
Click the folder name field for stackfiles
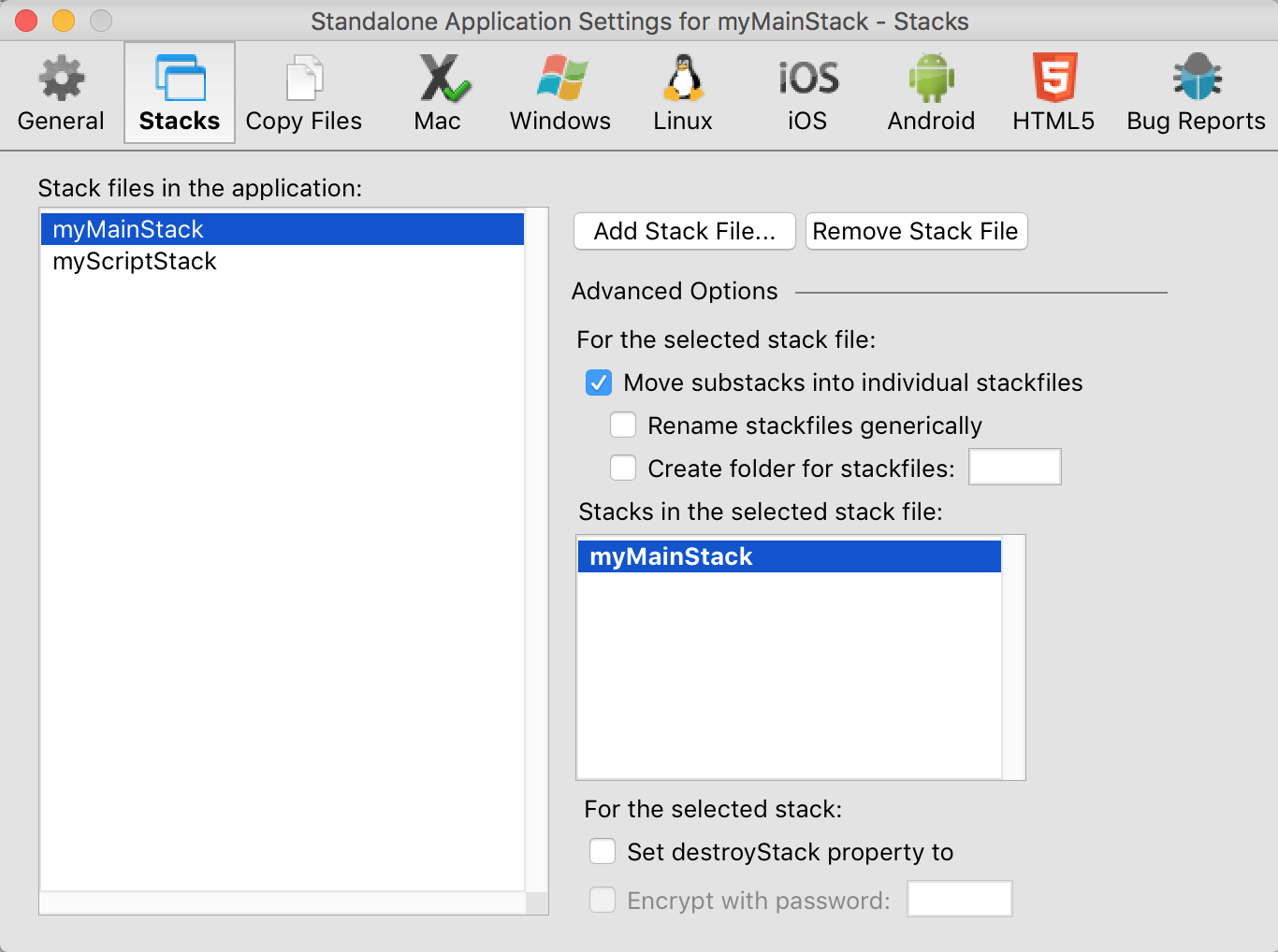pos(1014,468)
